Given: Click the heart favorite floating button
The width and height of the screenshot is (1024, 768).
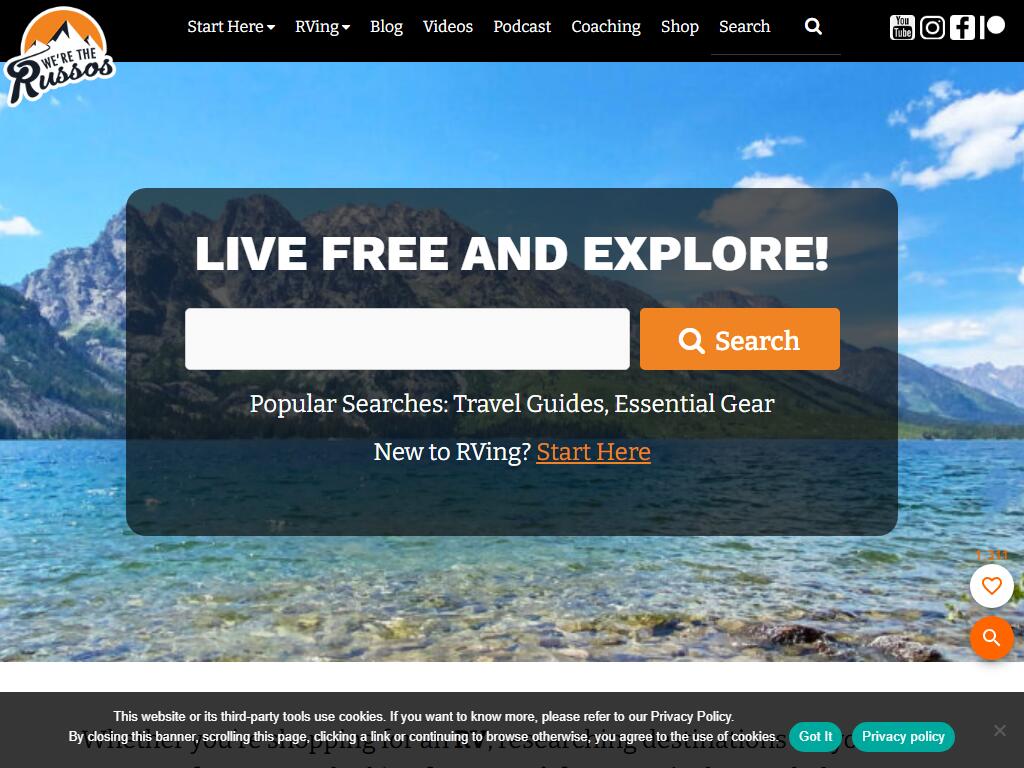Looking at the screenshot, I should tap(991, 586).
